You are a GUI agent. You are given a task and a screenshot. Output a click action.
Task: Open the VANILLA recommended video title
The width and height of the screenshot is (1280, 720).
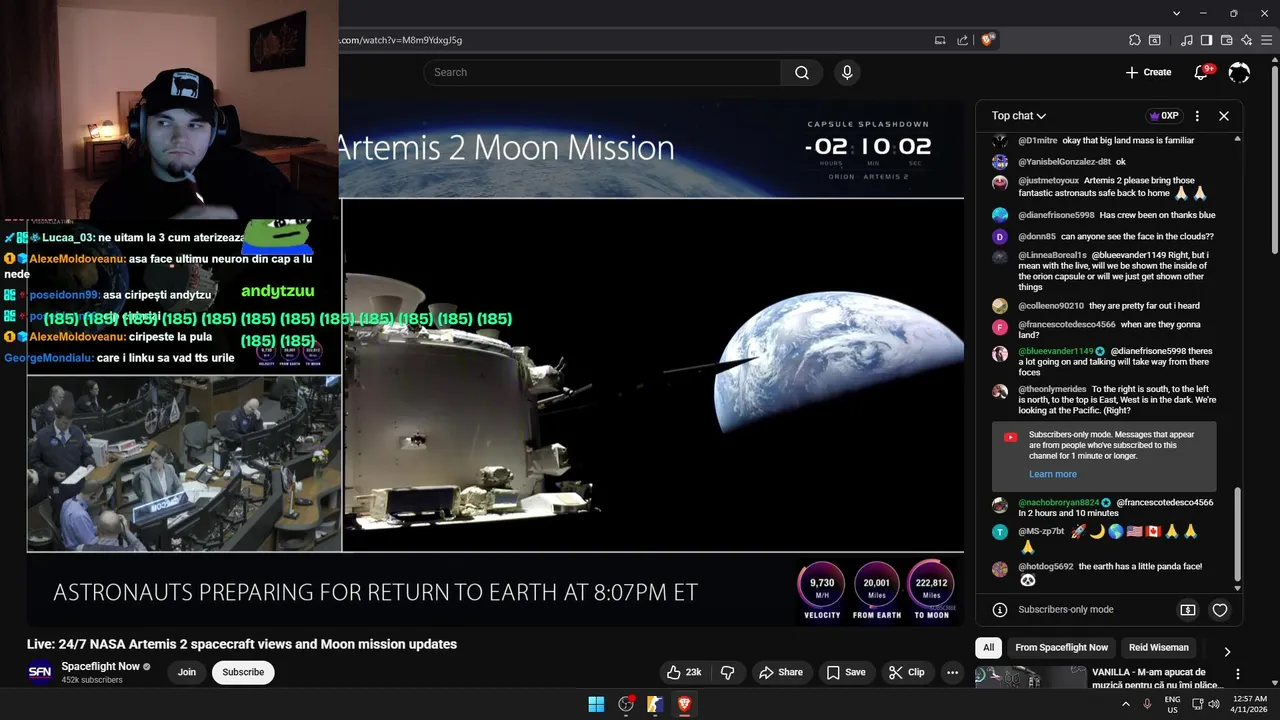pos(1157,678)
